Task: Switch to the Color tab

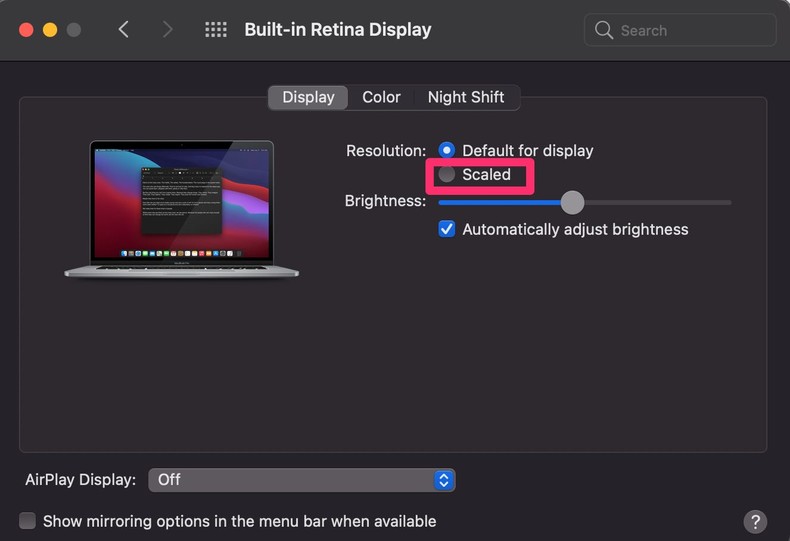Action: (x=381, y=97)
